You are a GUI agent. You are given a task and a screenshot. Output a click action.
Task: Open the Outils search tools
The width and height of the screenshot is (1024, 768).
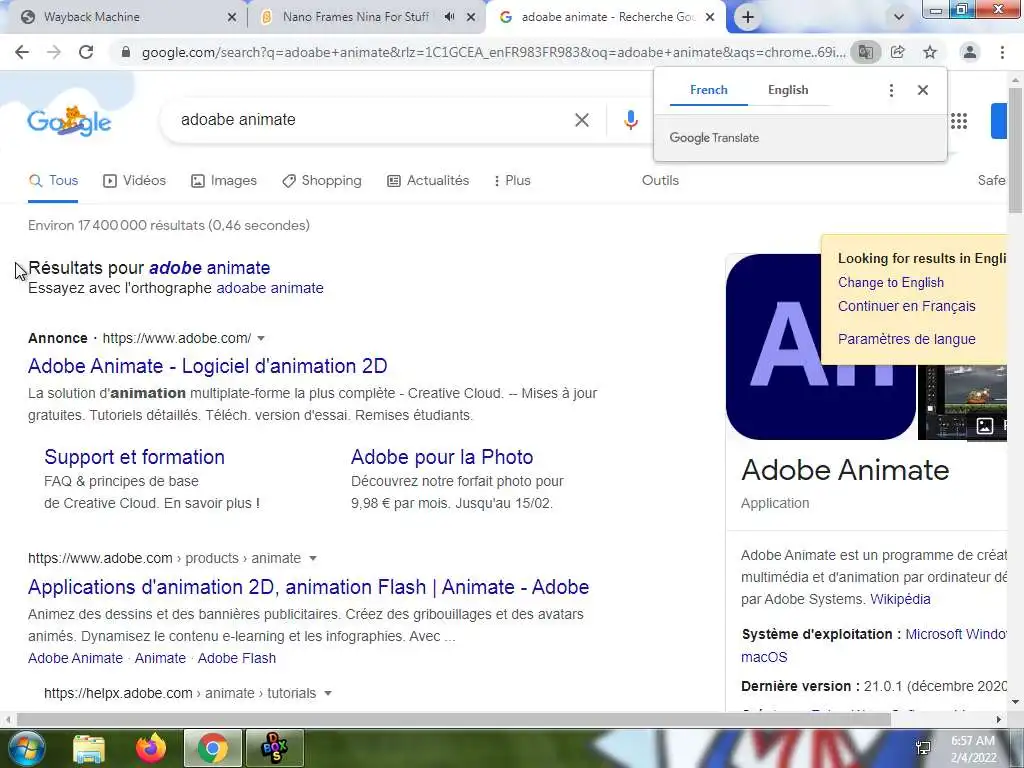tap(660, 180)
